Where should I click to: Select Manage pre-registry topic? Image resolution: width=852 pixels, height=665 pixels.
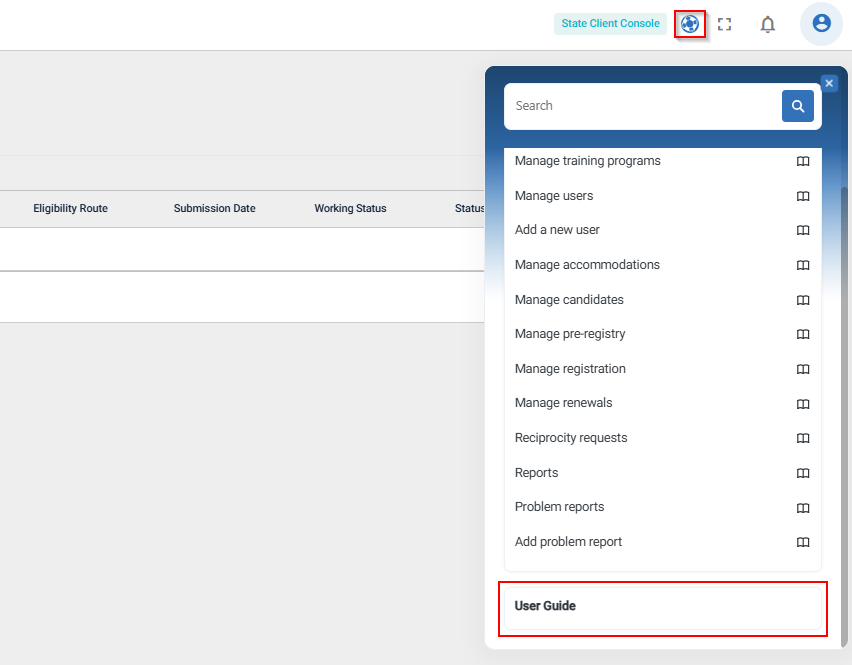pyautogui.click(x=570, y=334)
